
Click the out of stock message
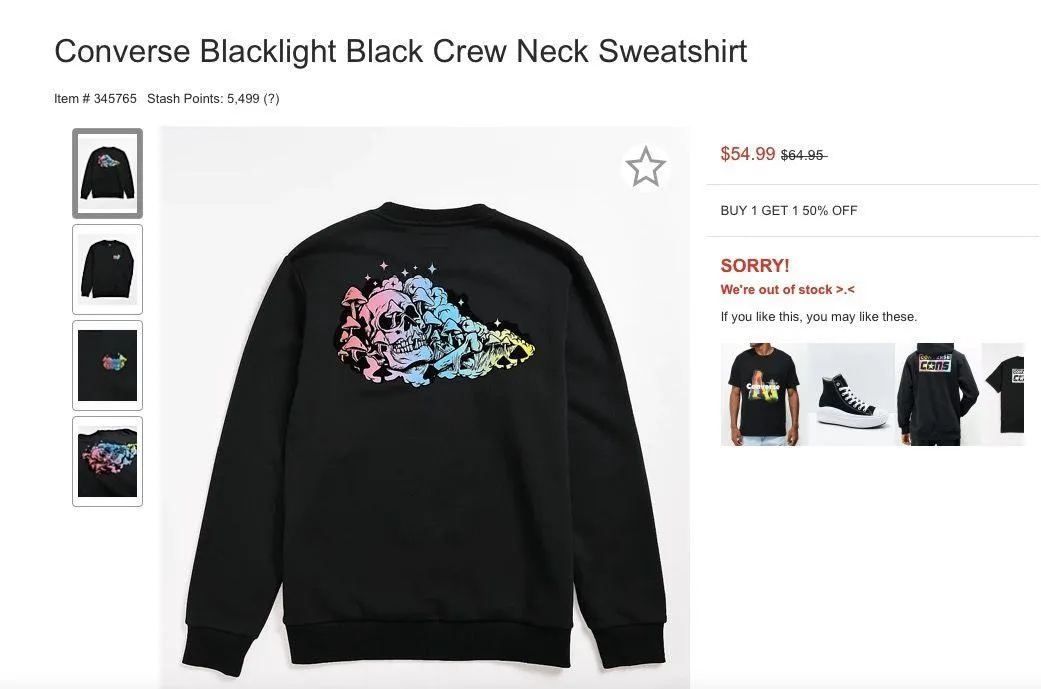click(788, 289)
